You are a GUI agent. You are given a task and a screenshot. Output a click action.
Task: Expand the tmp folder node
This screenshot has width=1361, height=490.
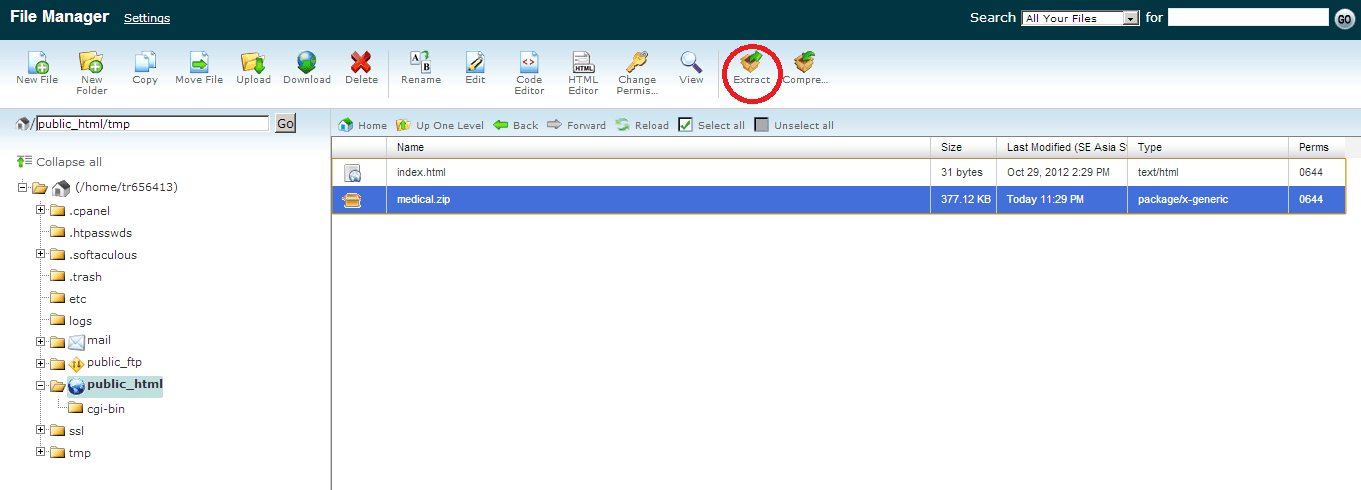(x=41, y=452)
